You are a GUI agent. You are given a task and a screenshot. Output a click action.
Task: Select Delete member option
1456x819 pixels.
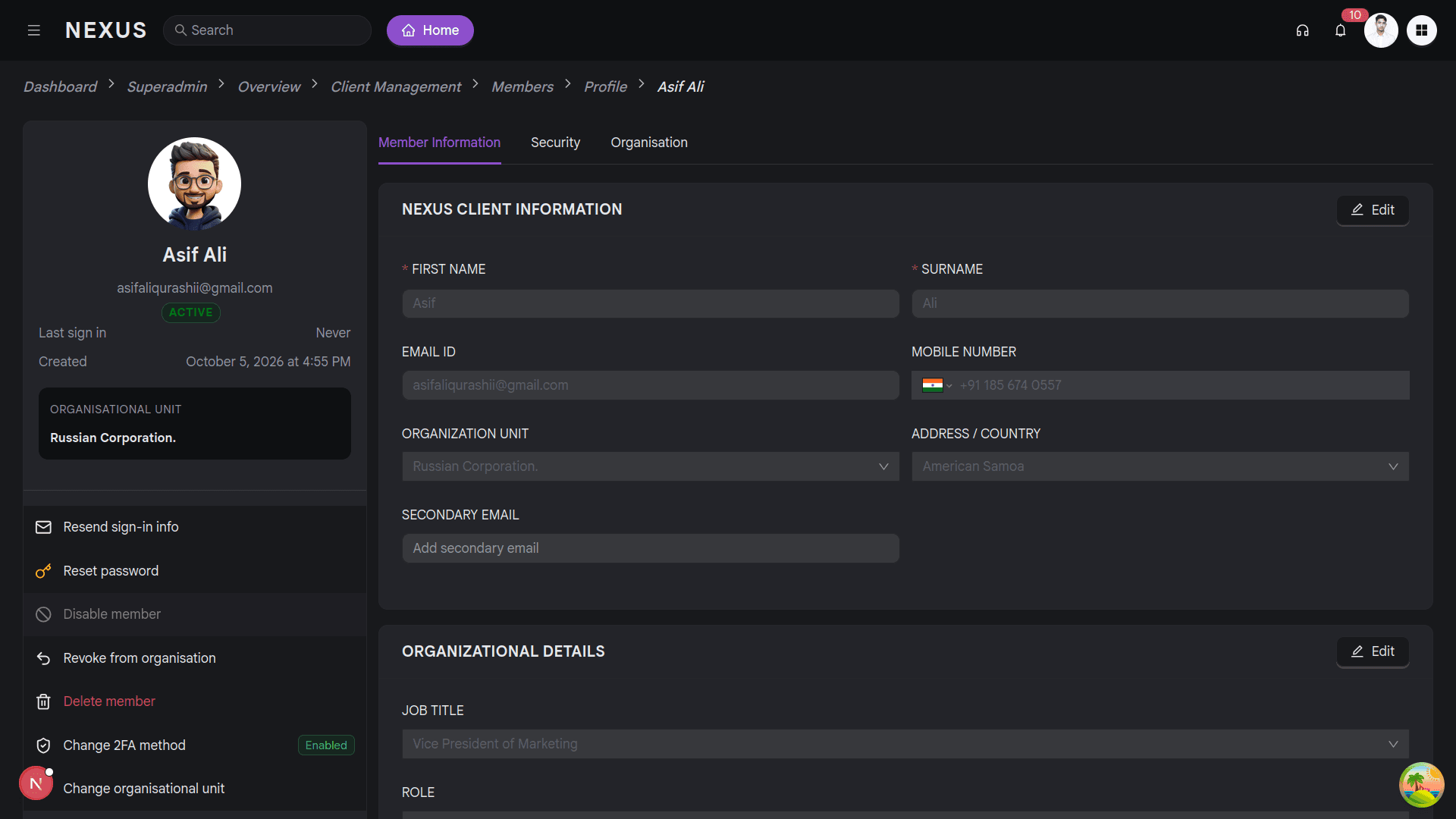[195, 701]
